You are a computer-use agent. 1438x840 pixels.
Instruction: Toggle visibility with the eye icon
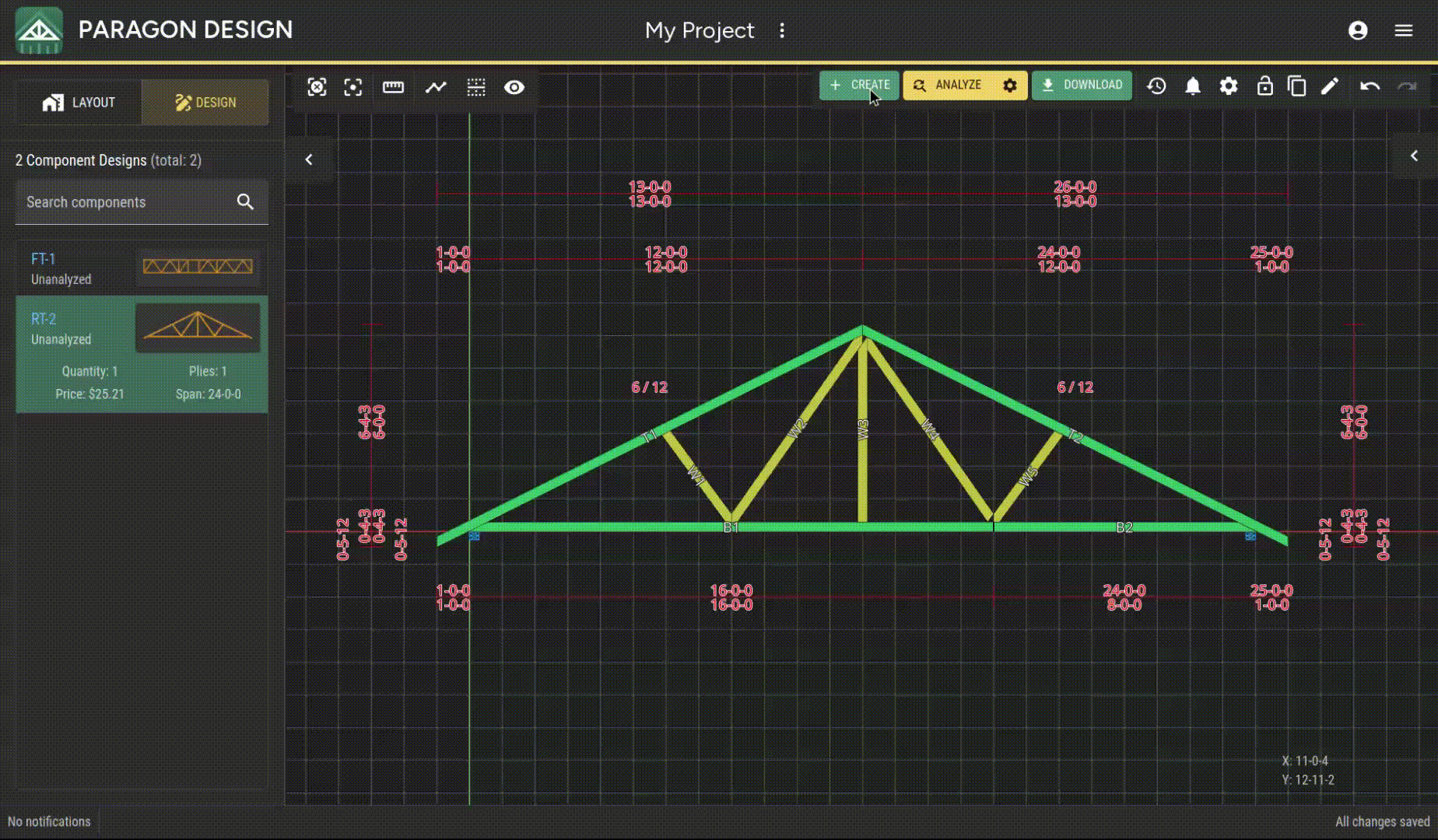tap(514, 87)
